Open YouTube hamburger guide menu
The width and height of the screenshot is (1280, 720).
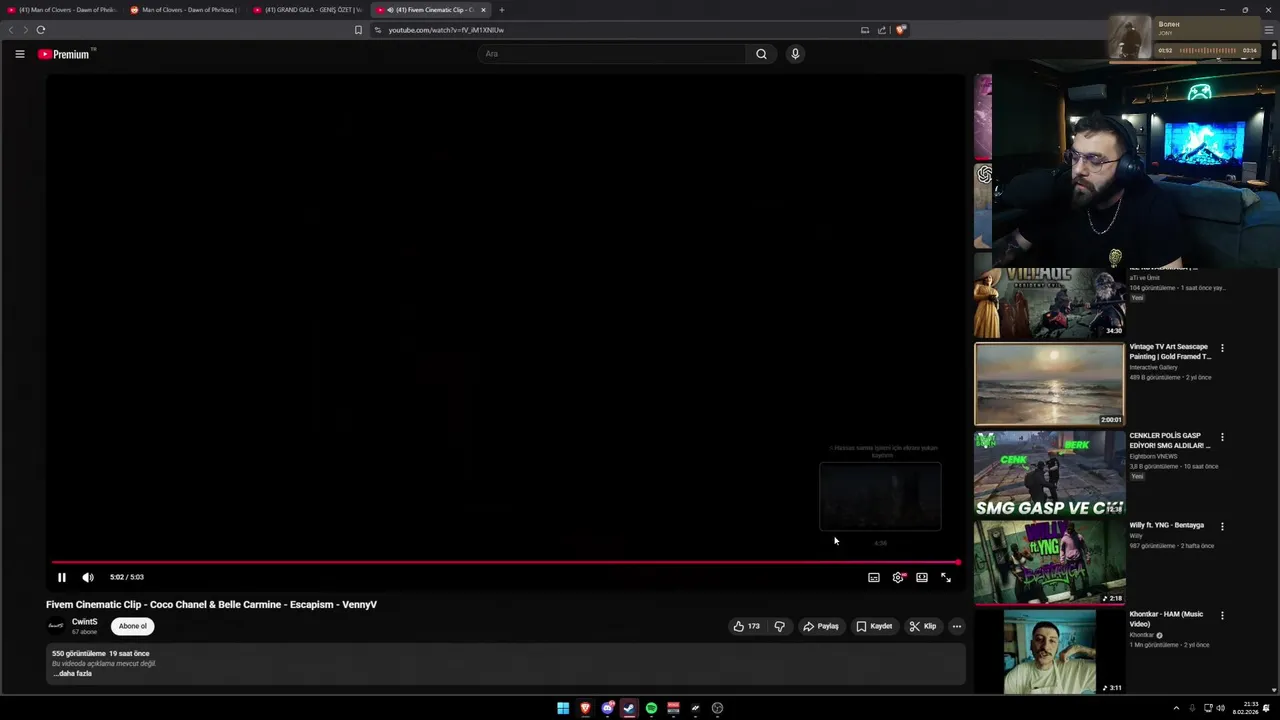pyautogui.click(x=20, y=54)
